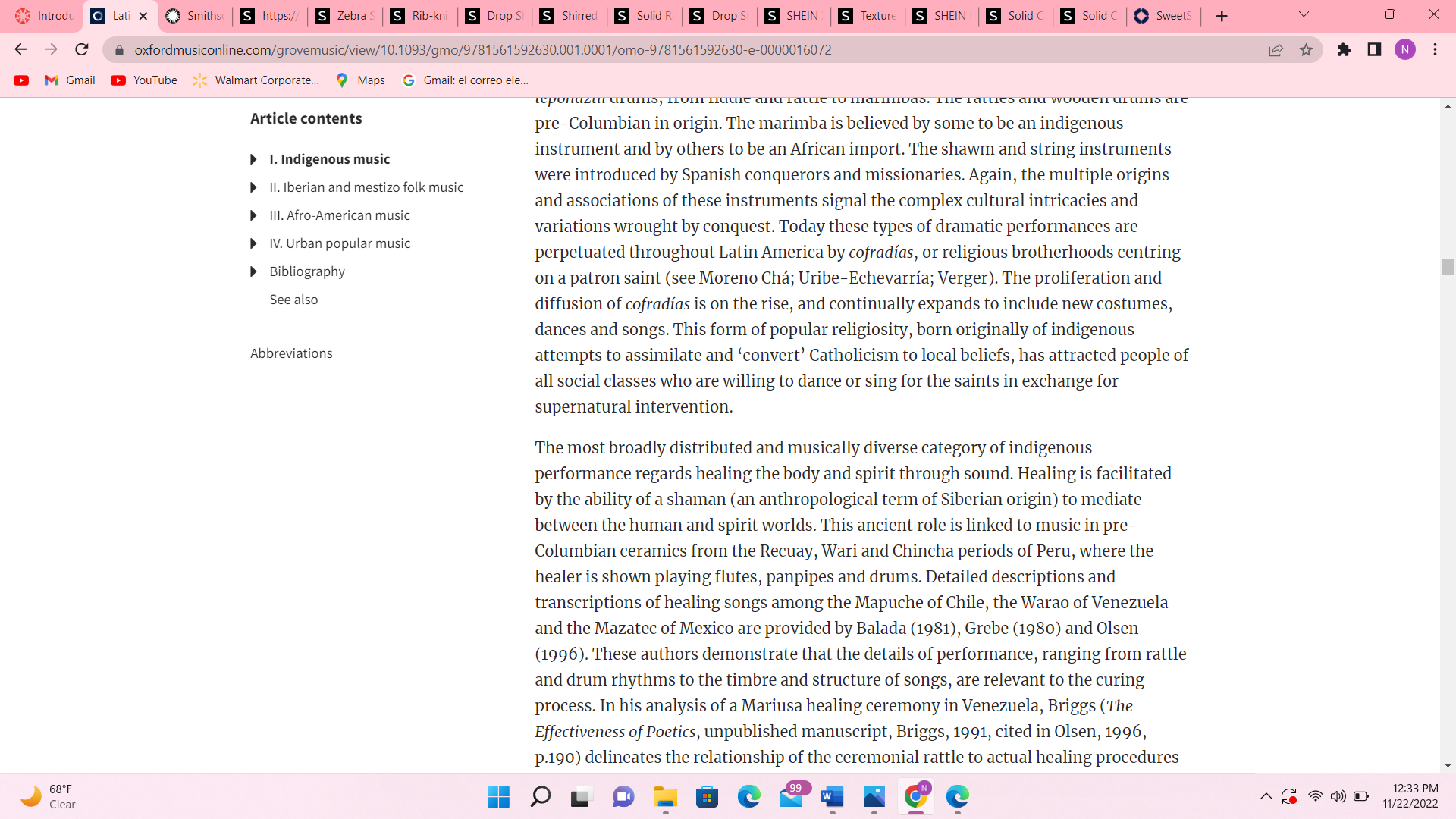
Task: Click the share page icon in the address bar
Action: click(1276, 50)
